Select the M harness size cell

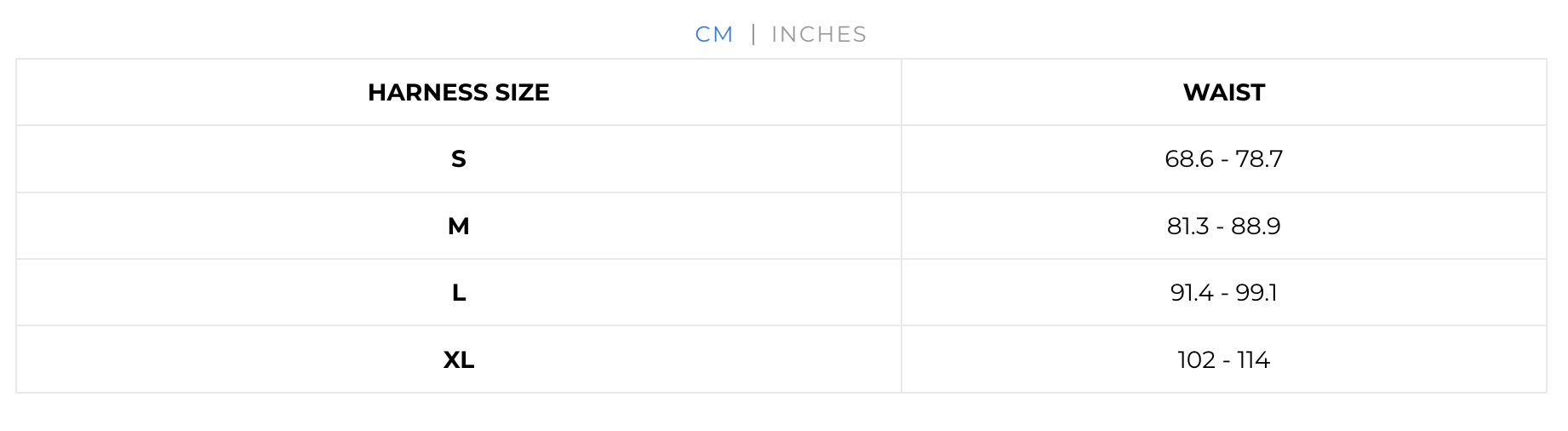(459, 226)
